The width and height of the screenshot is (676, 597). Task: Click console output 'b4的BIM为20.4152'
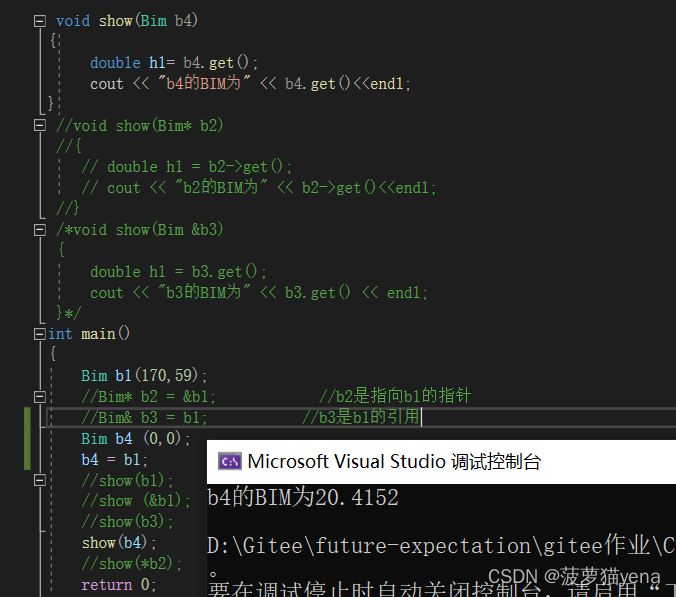tap(303, 497)
